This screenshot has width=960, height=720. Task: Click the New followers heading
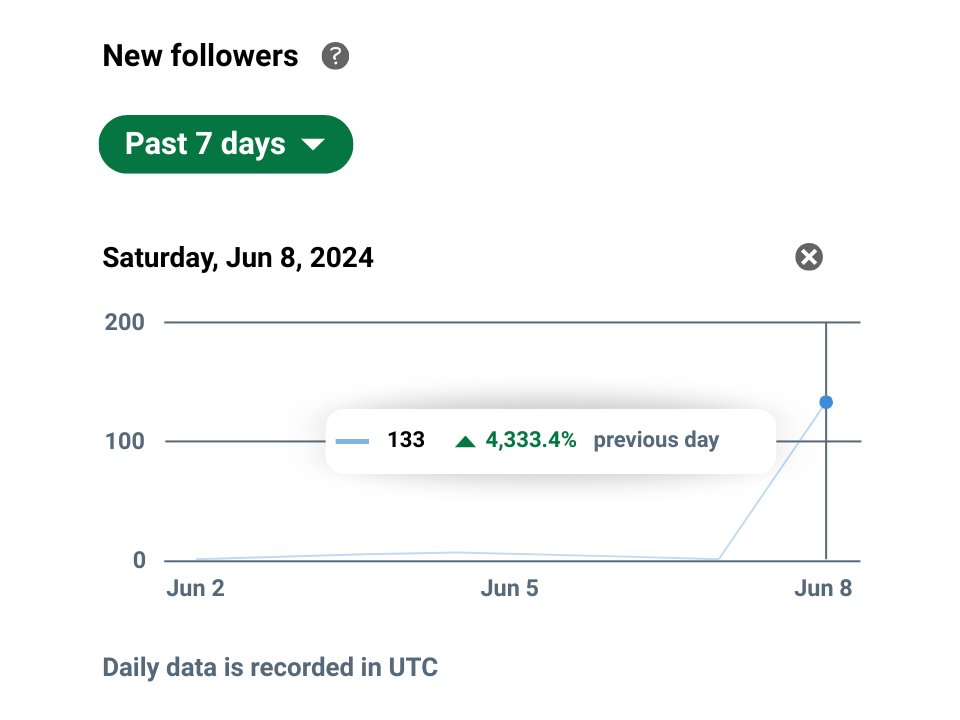[x=200, y=56]
